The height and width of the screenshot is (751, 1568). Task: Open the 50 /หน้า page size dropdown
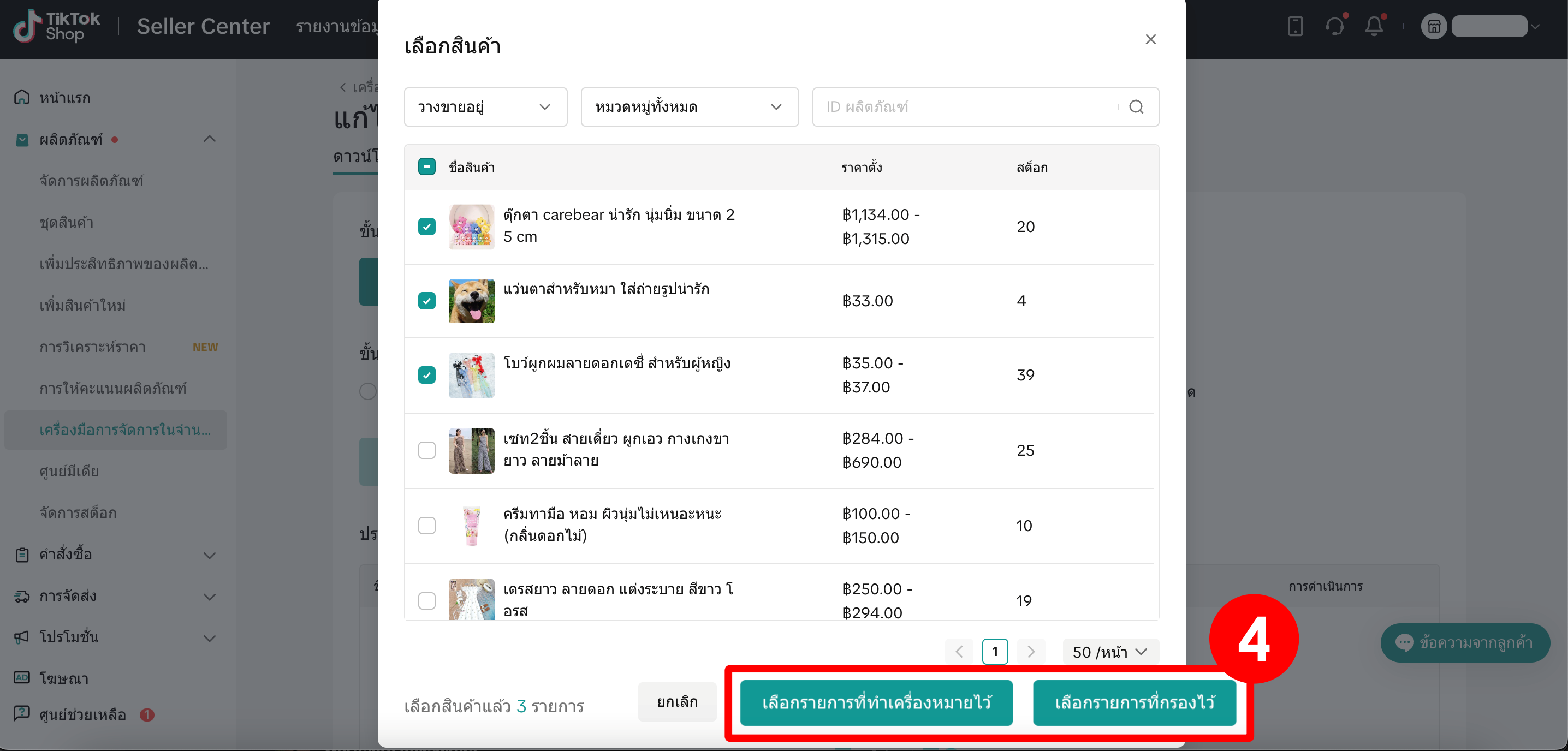[x=1109, y=652]
